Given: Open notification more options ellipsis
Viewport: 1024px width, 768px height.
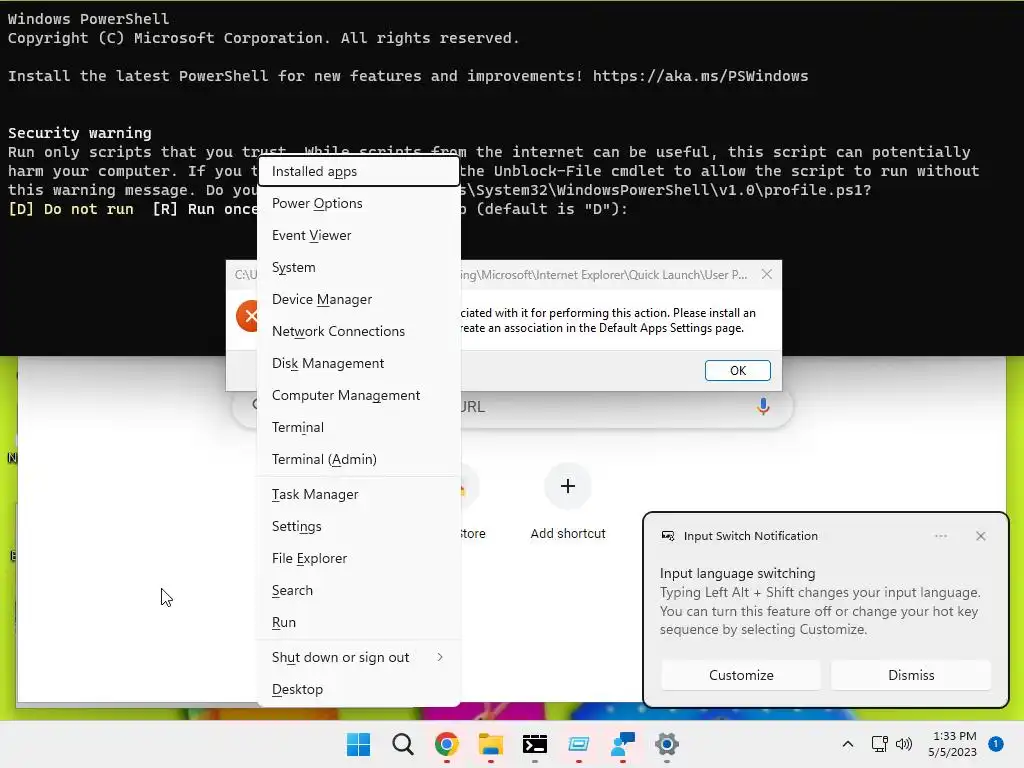Looking at the screenshot, I should (x=940, y=536).
